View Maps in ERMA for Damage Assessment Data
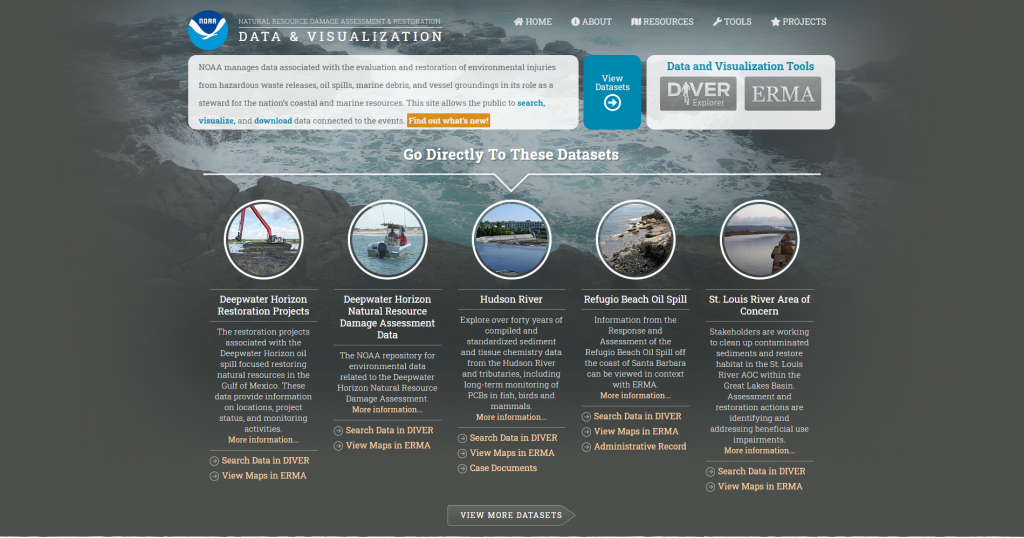This screenshot has width=1024, height=538. coord(388,446)
